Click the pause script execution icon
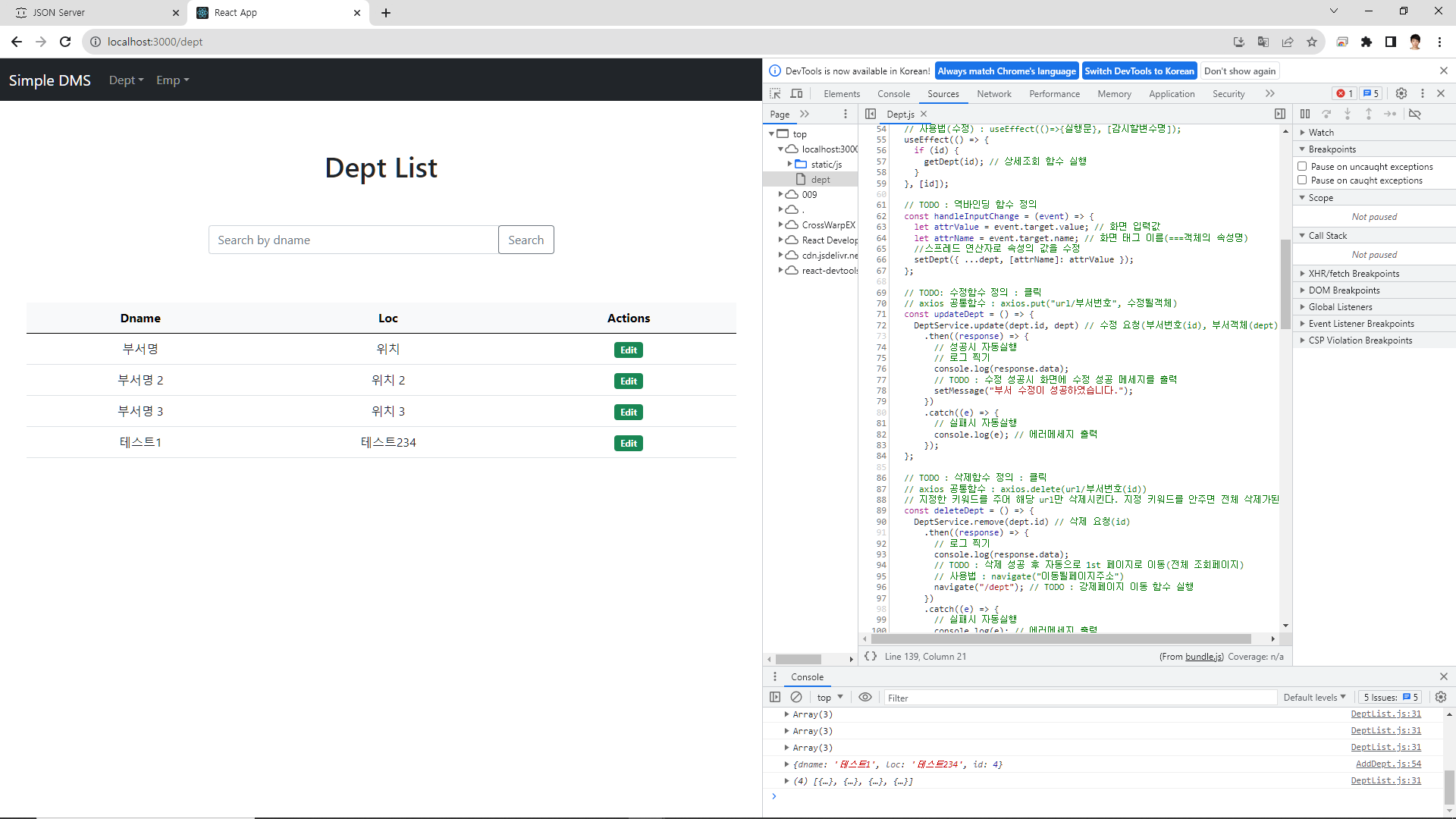This screenshot has height=819, width=1456. coord(1304,114)
